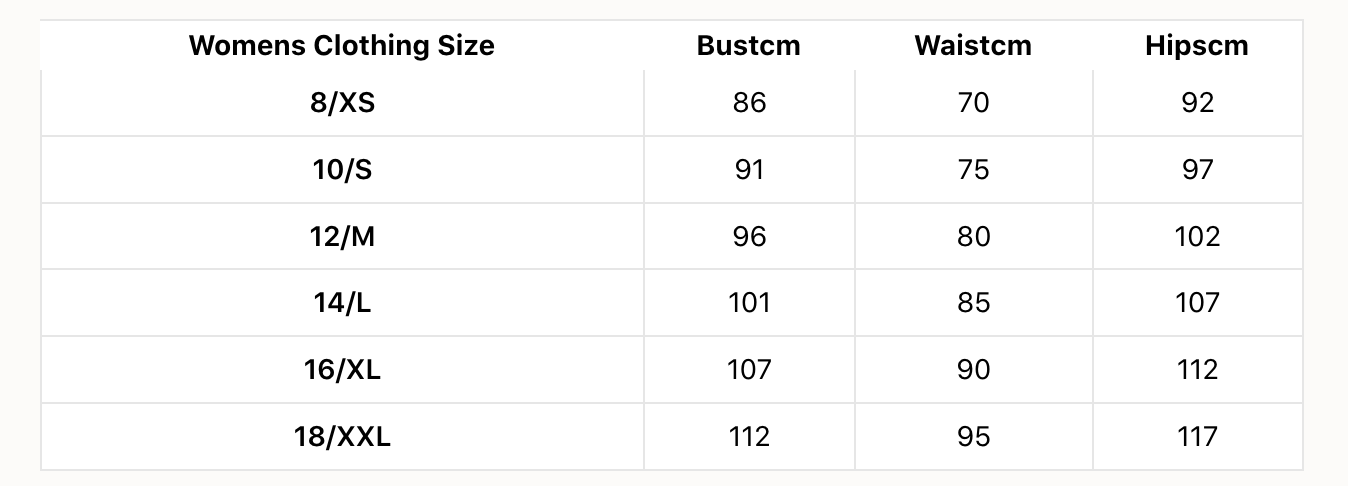Click hips value 102 for 12/M

(x=1197, y=236)
